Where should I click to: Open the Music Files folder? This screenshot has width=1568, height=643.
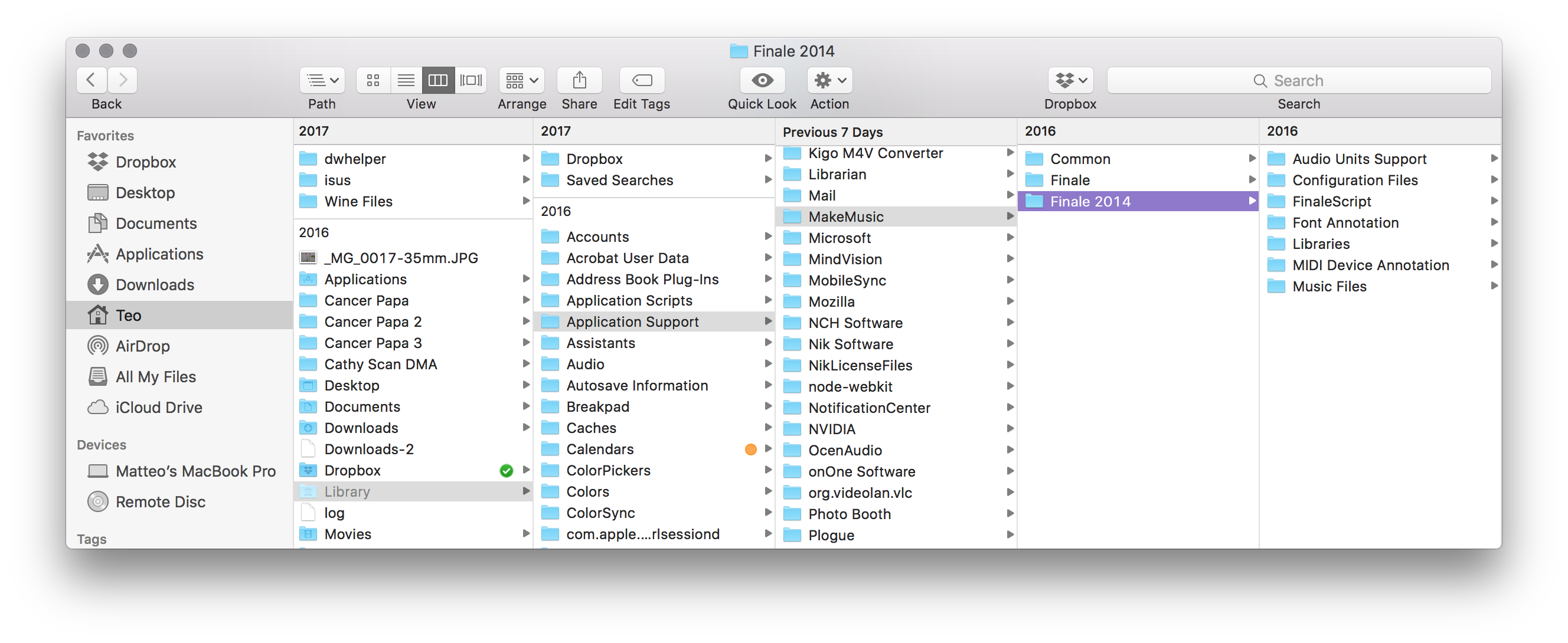1329,287
